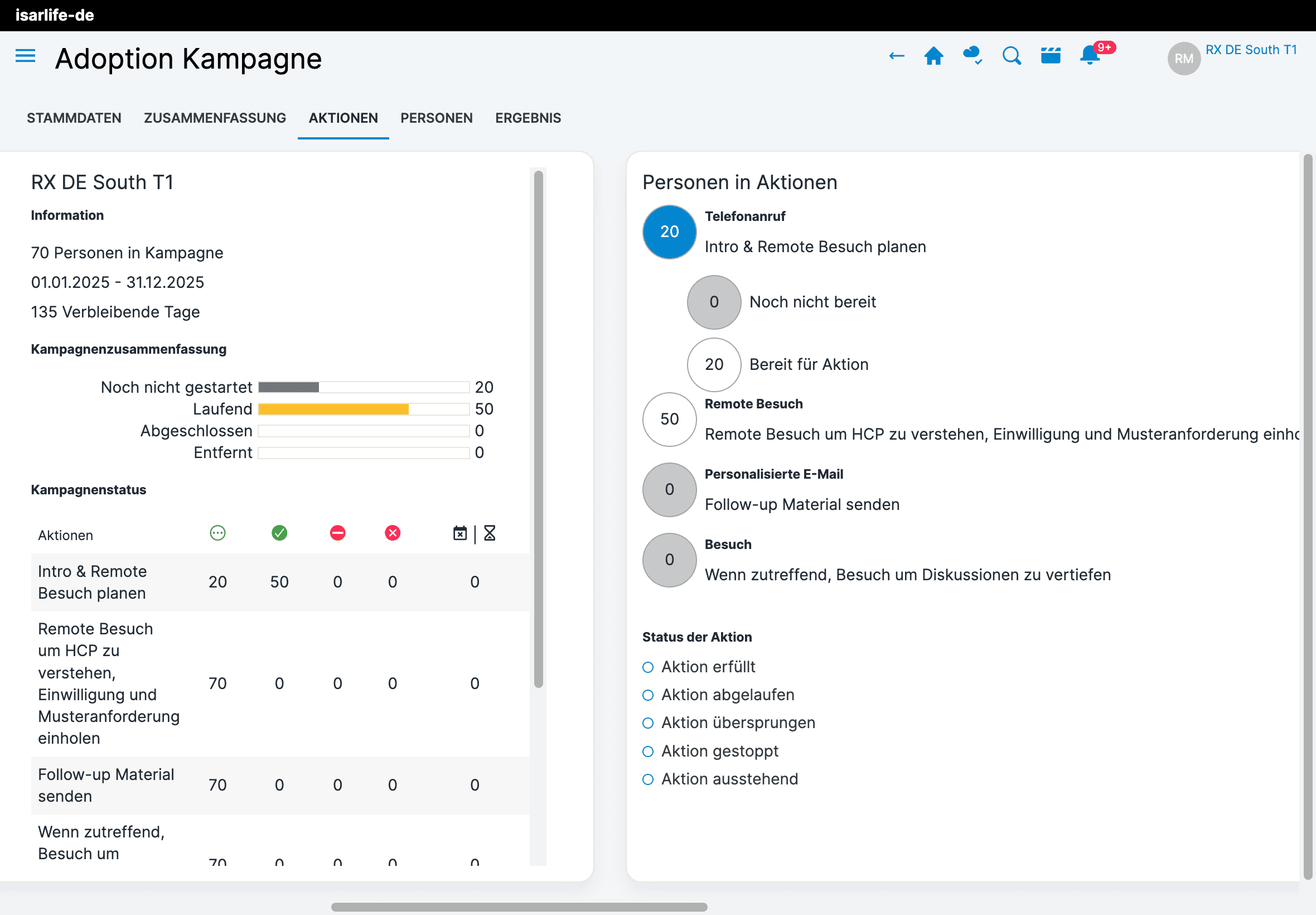The width and height of the screenshot is (1316, 915).
Task: Click the back arrow icon
Action: (x=896, y=56)
